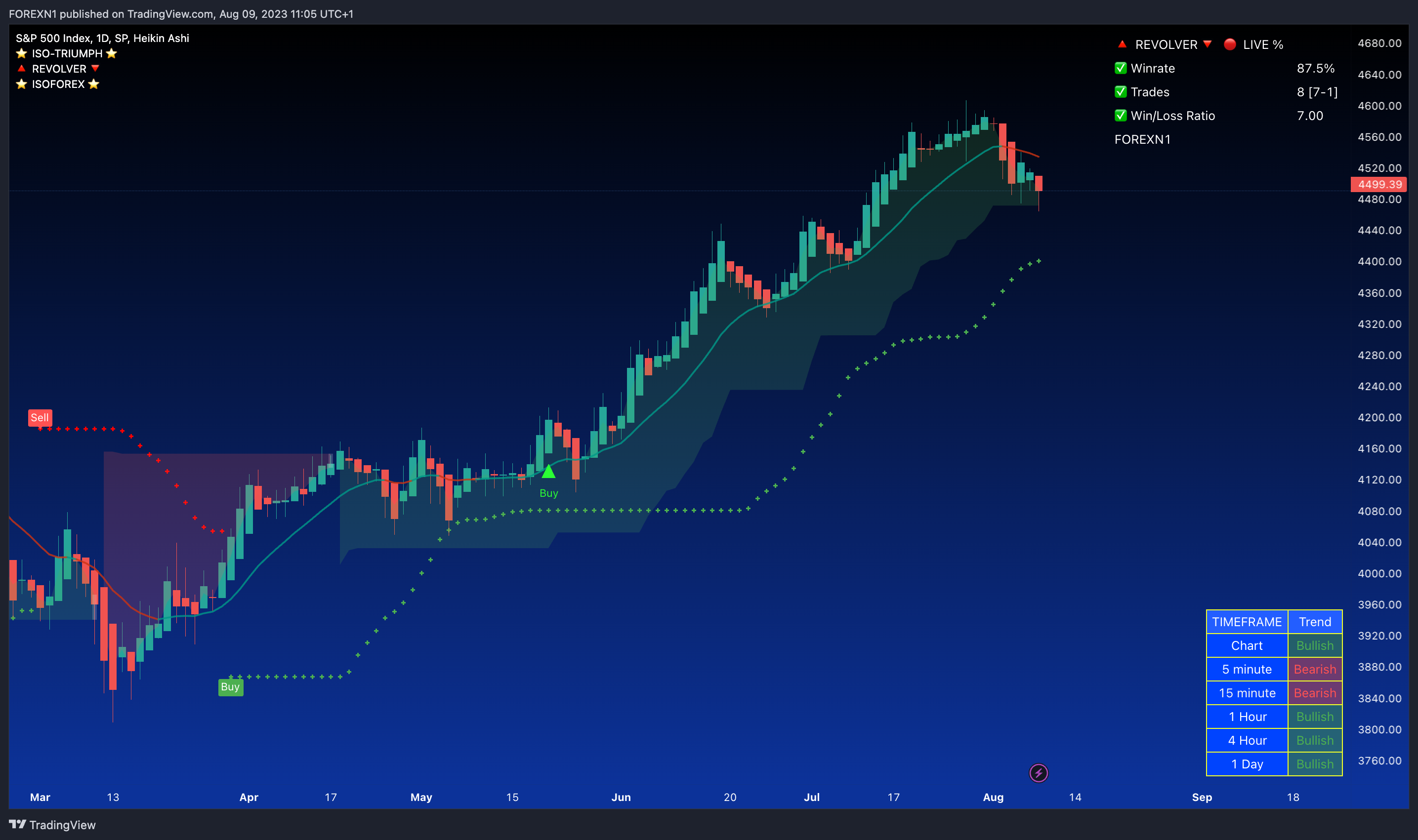This screenshot has height=840, width=1418.
Task: Click the Bearish trend cell for 15 minute
Action: point(1315,693)
